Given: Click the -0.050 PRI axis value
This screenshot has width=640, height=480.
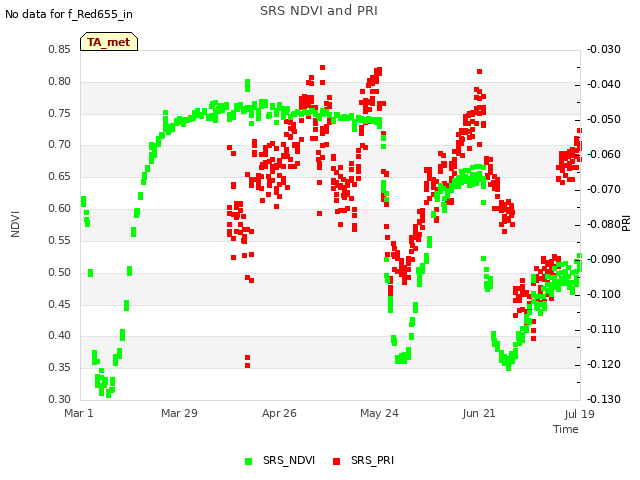Looking at the screenshot, I should pos(604,120).
